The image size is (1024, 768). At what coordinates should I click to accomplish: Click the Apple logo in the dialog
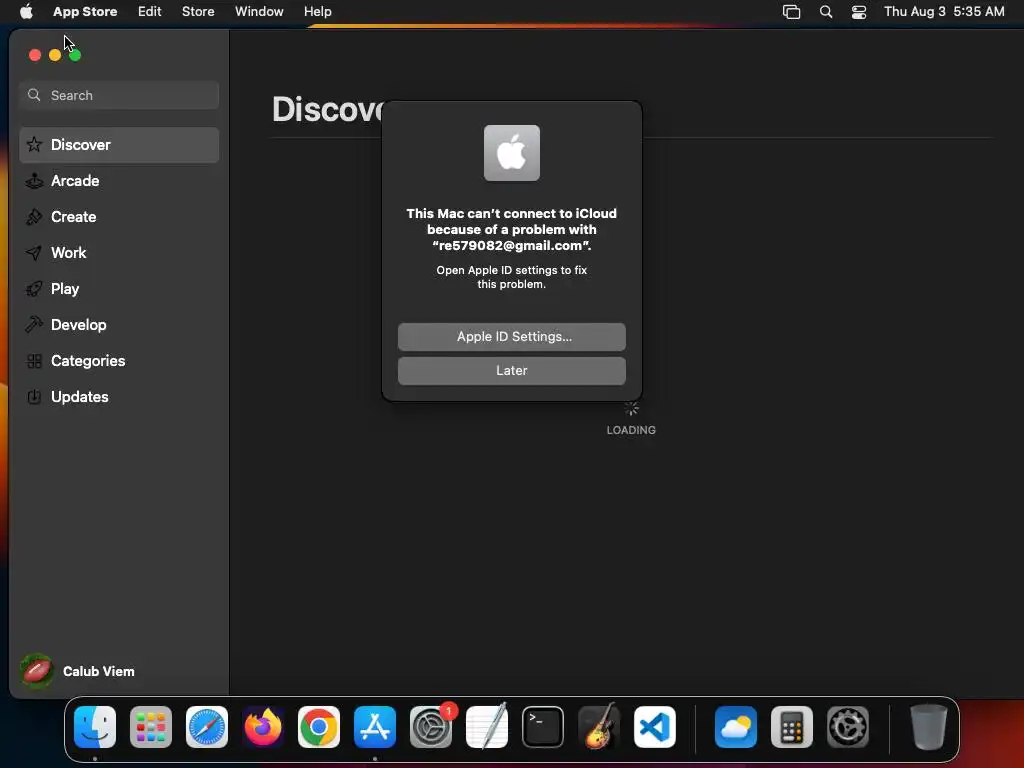pos(511,153)
